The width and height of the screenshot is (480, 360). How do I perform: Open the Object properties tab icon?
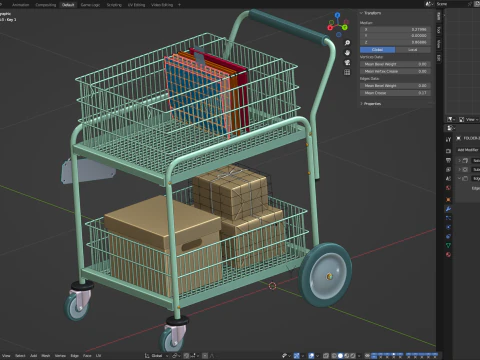tap(448, 200)
